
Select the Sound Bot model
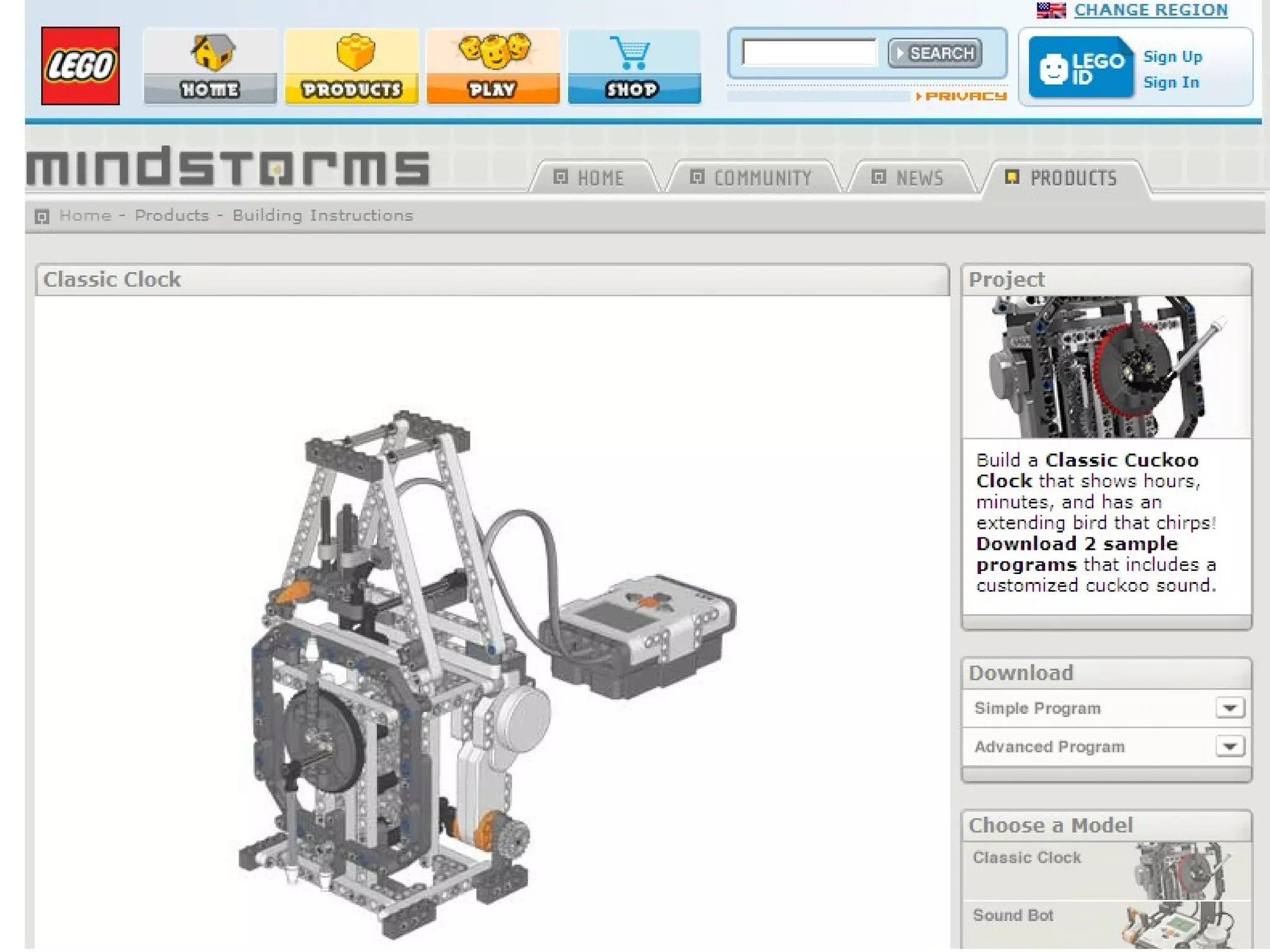pos(1013,915)
